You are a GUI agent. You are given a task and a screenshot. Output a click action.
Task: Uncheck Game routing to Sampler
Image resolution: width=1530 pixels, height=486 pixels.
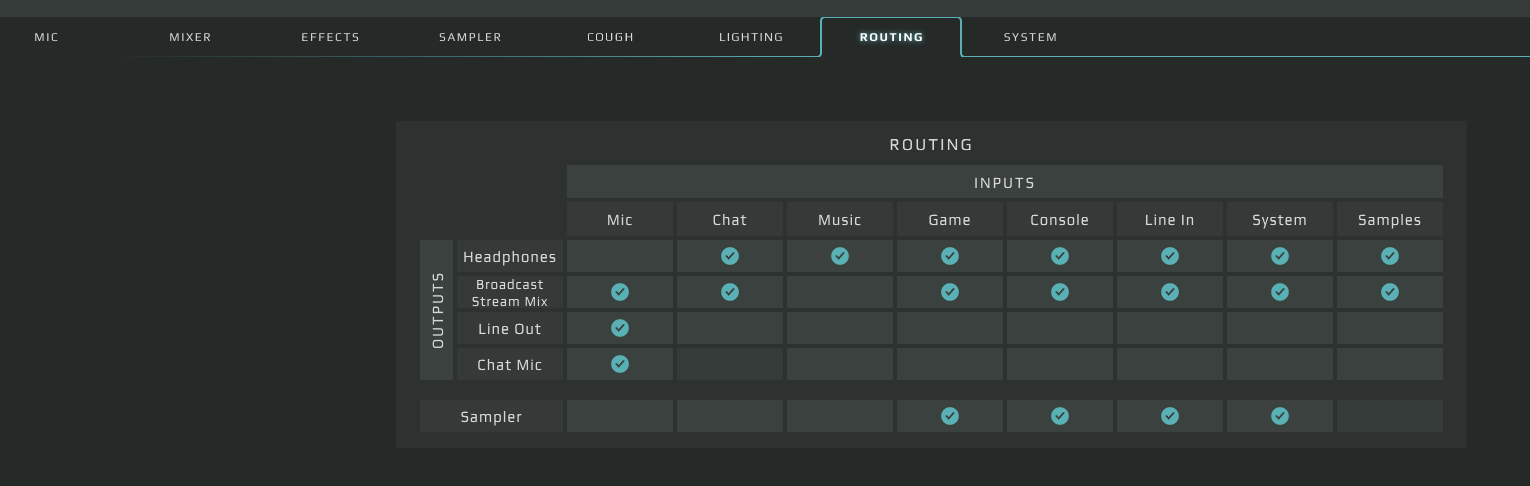[x=950, y=416]
